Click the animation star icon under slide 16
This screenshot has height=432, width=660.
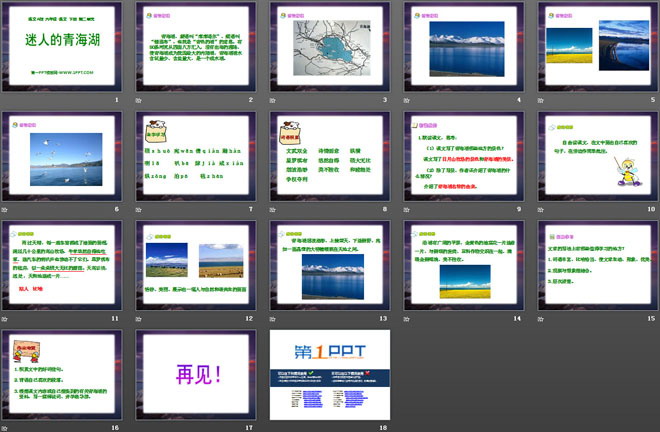coord(6,427)
